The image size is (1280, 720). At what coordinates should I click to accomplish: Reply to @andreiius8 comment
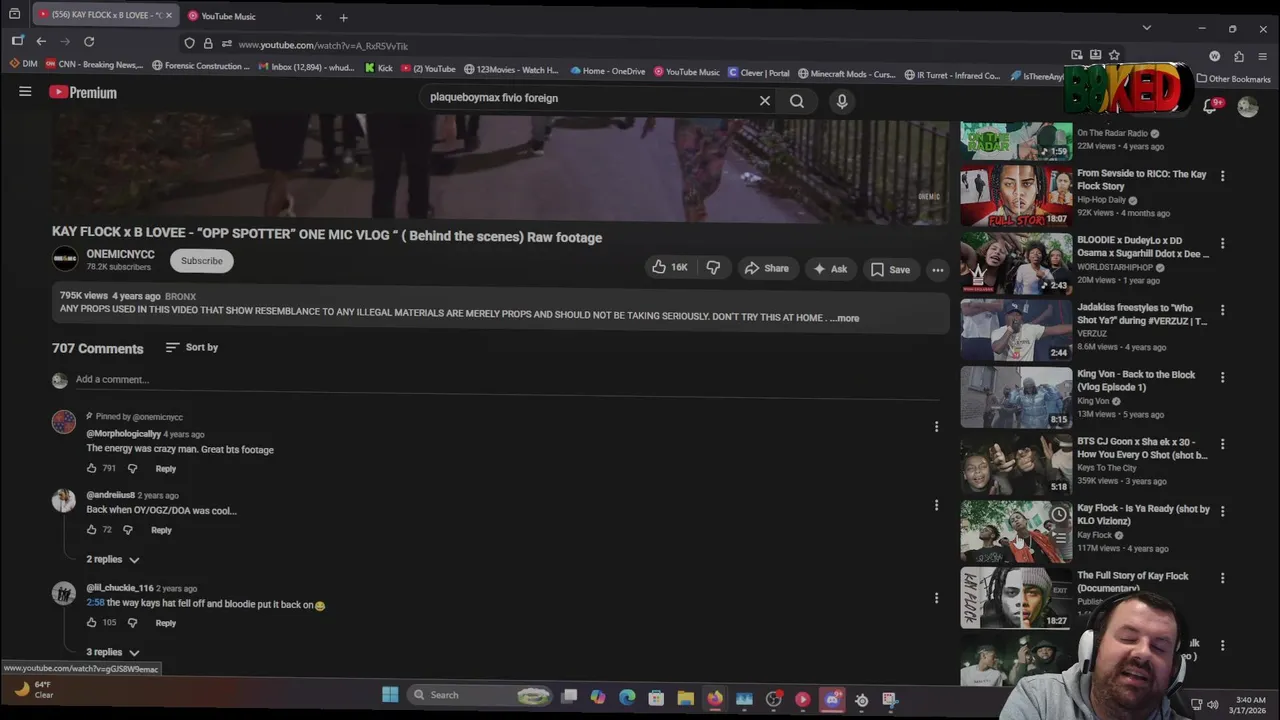point(161,530)
